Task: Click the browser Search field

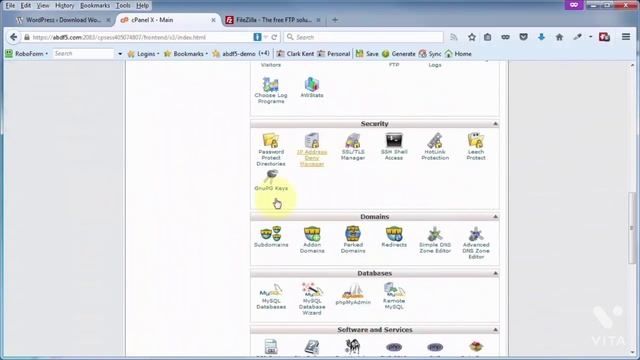Action: click(363, 37)
